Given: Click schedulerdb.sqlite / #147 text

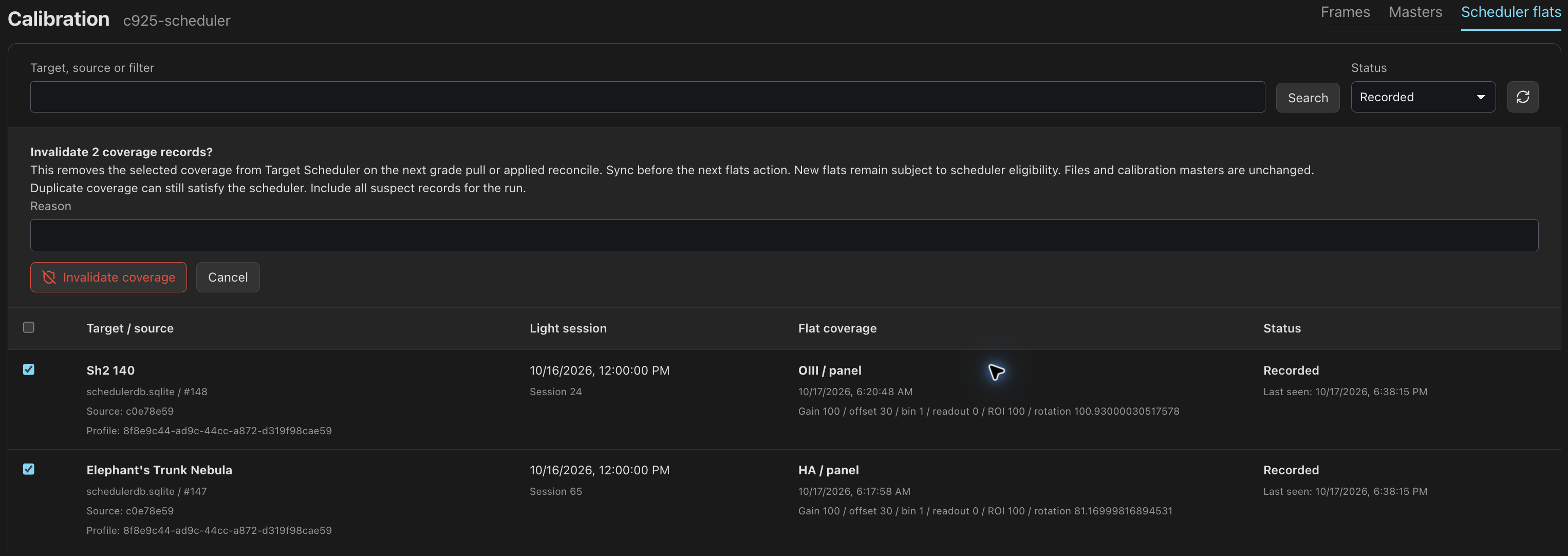Looking at the screenshot, I should click(x=147, y=491).
